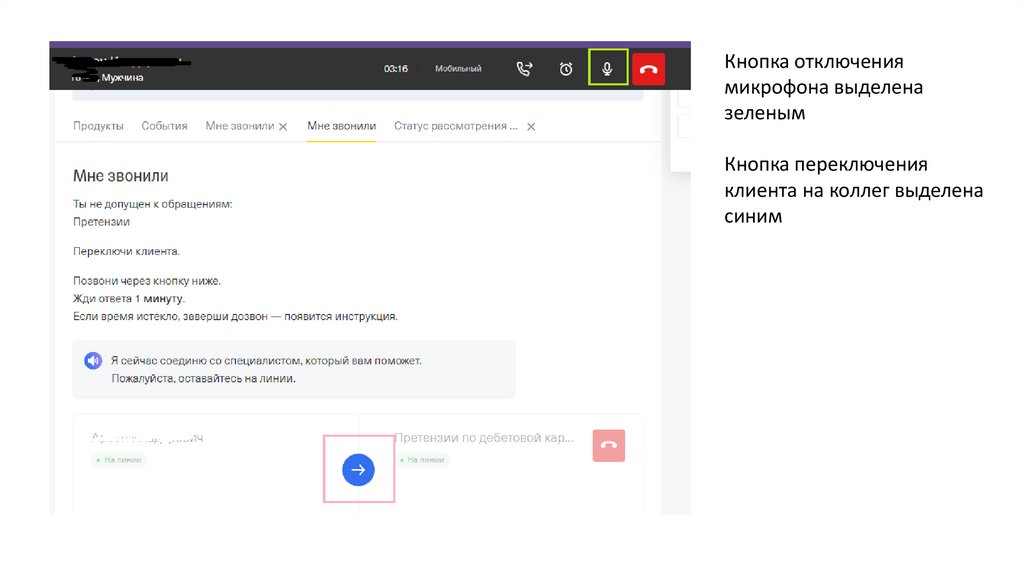The width and height of the screenshot is (1024, 574).
Task: Select the active Мне звонили tab
Action: [x=341, y=126]
